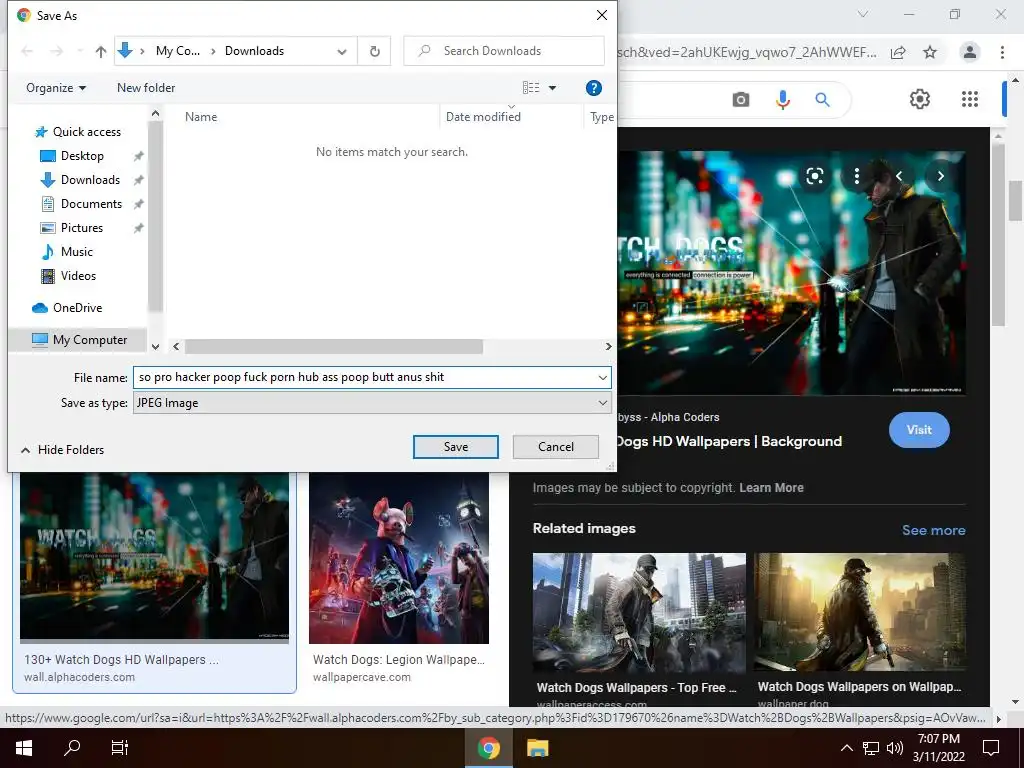1024x768 pixels.
Task: Open the Watch Dogs Wallpapers - Top Free thumbnail
Action: click(x=639, y=613)
